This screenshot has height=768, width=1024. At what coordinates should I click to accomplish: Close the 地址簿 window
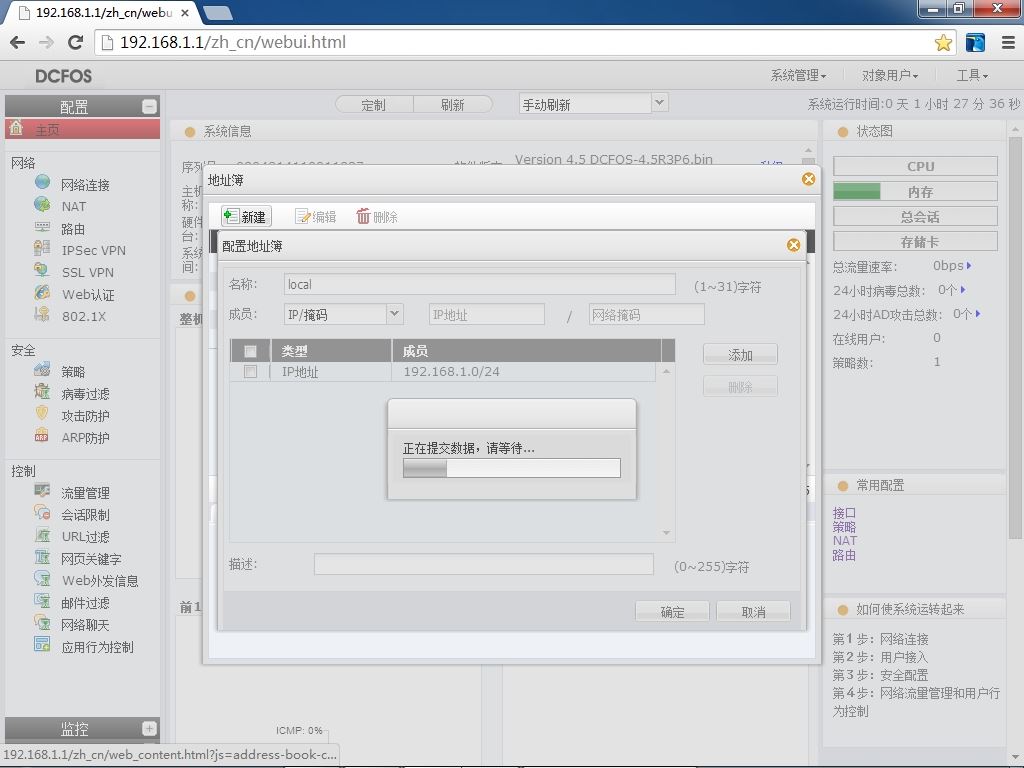coord(808,179)
